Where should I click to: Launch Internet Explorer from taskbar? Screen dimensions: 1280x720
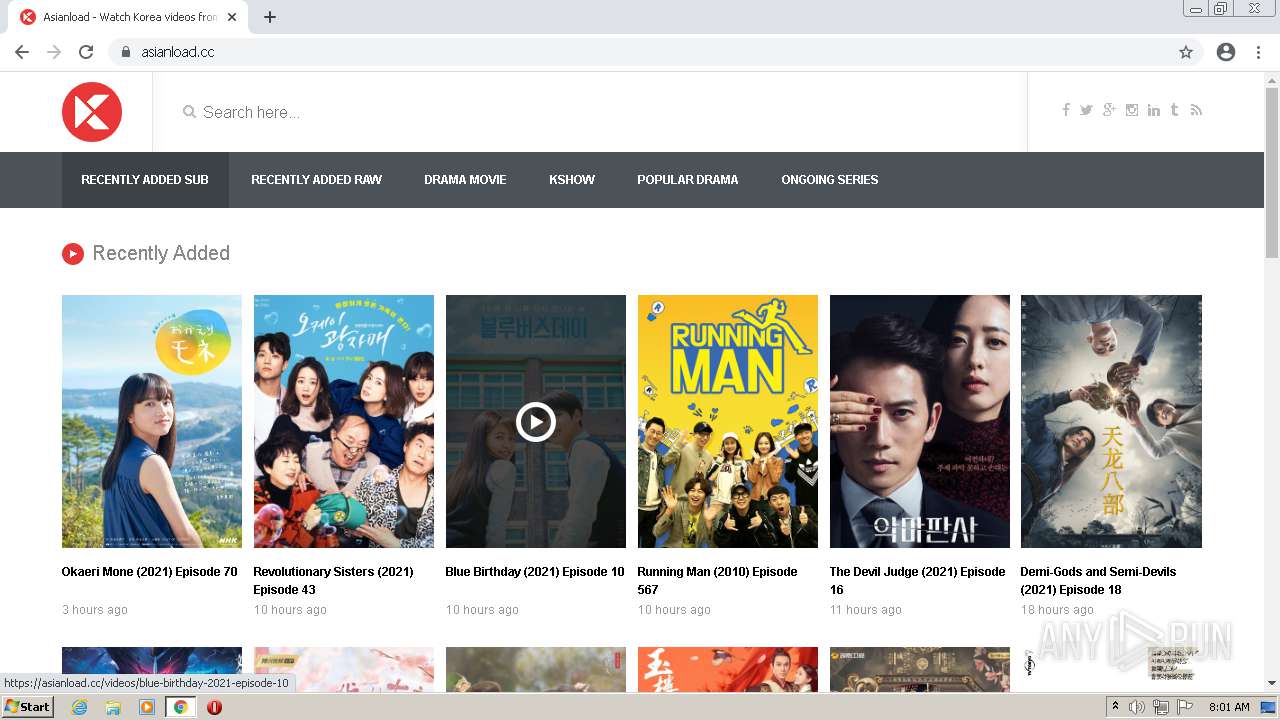pyautogui.click(x=79, y=707)
